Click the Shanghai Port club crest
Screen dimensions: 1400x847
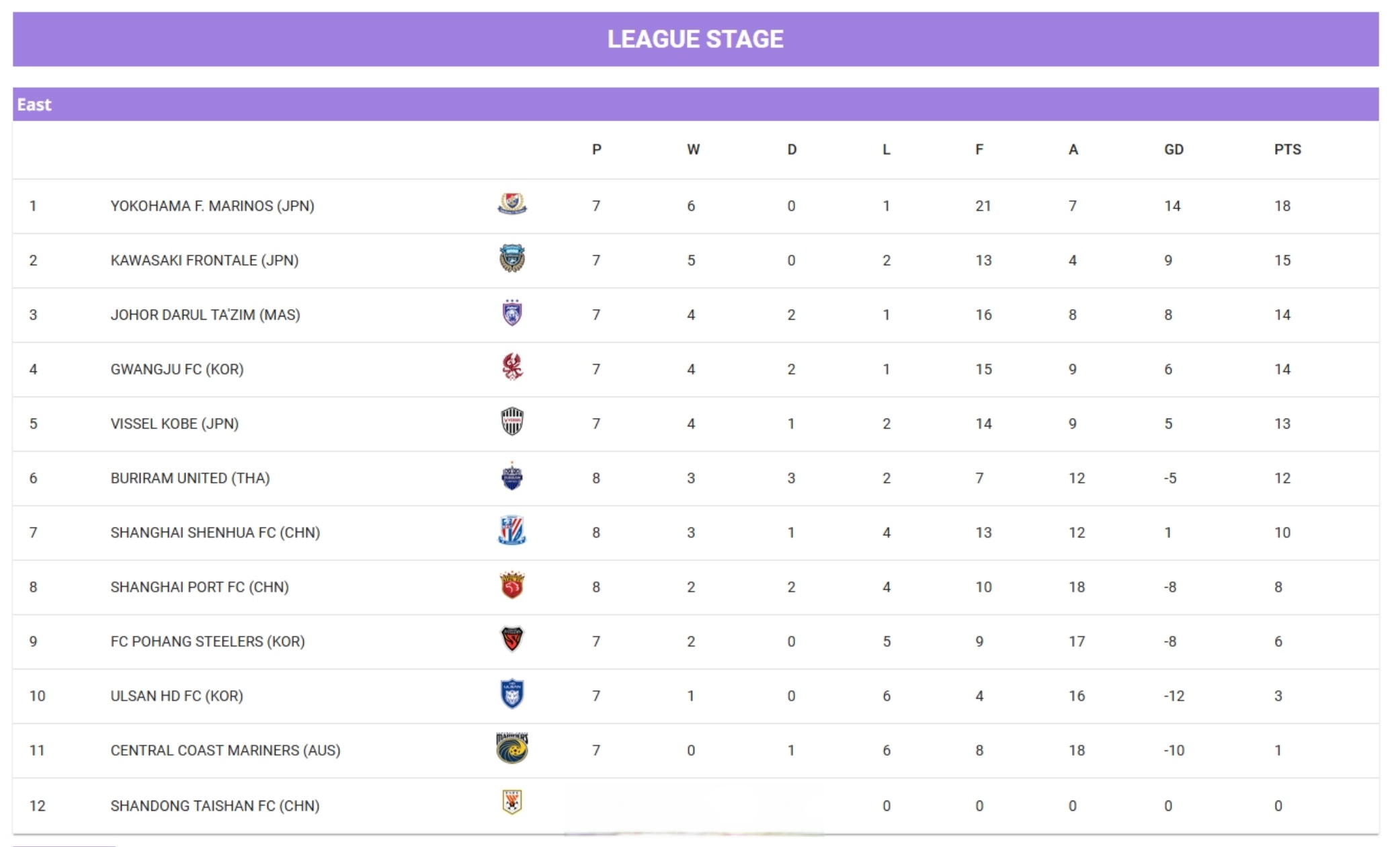[x=512, y=586]
